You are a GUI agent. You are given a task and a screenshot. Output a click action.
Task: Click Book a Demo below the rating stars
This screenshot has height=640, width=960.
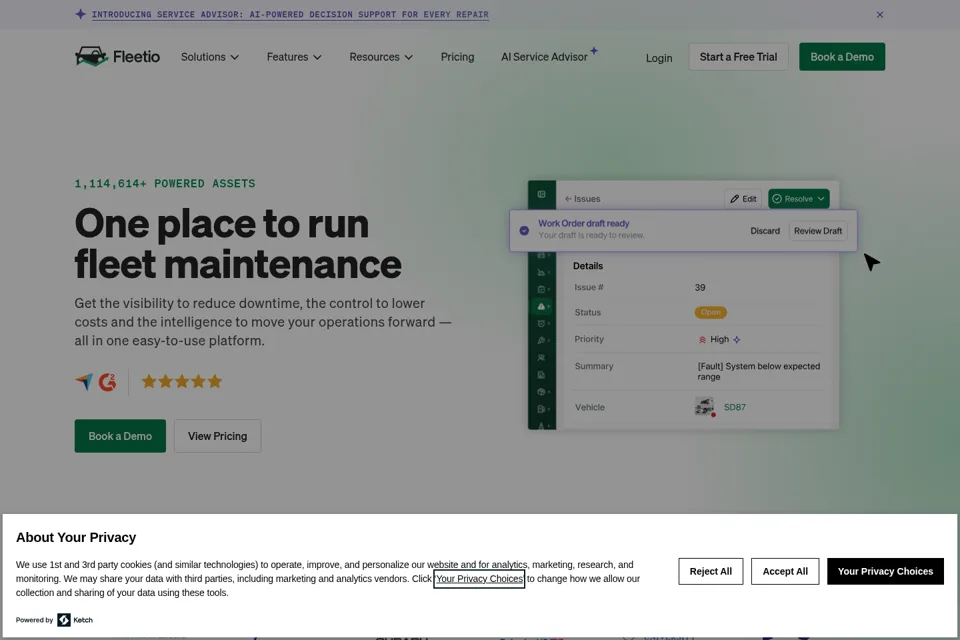120,436
